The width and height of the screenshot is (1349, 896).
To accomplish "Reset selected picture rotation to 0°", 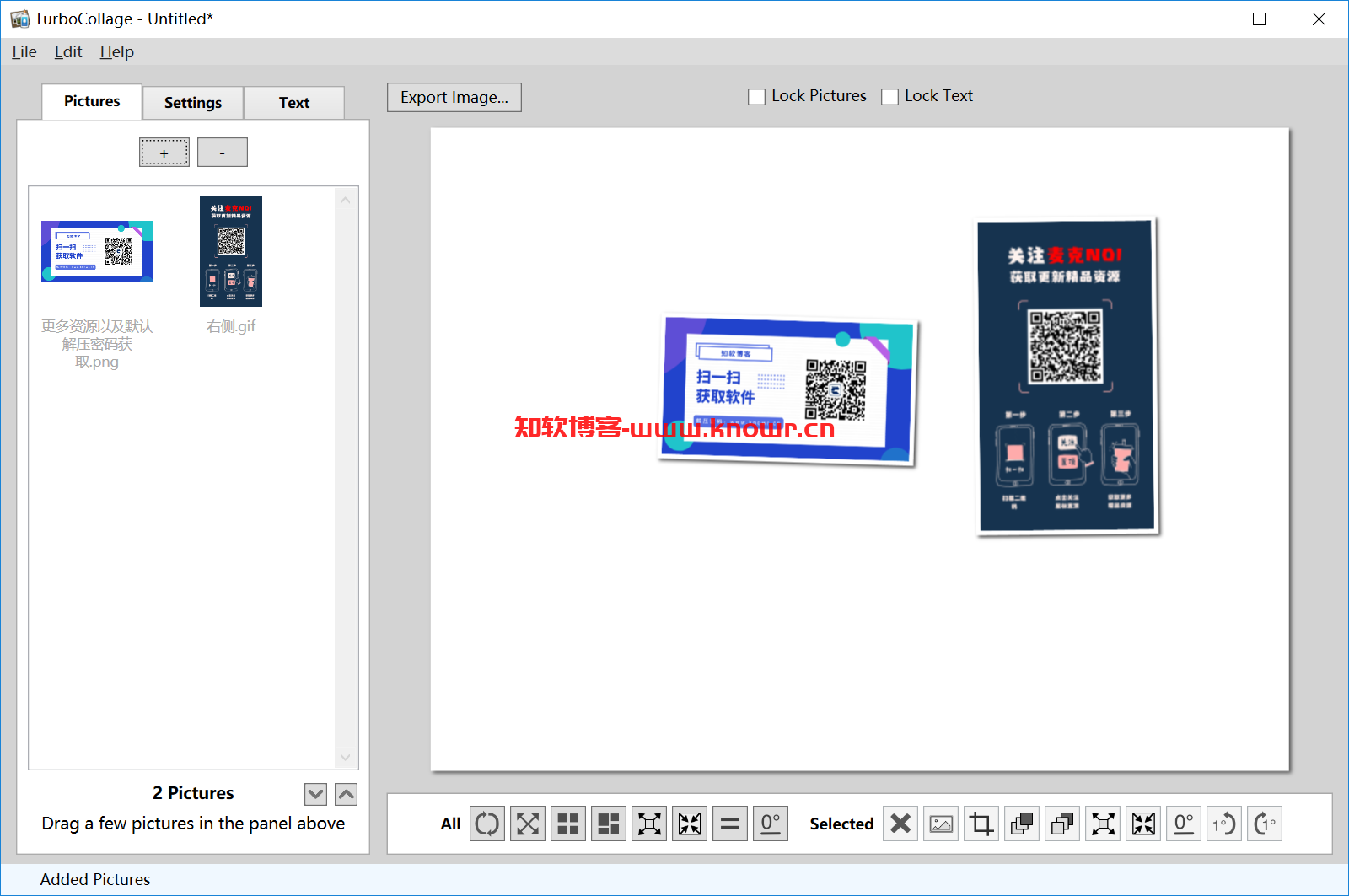I will click(x=1184, y=824).
